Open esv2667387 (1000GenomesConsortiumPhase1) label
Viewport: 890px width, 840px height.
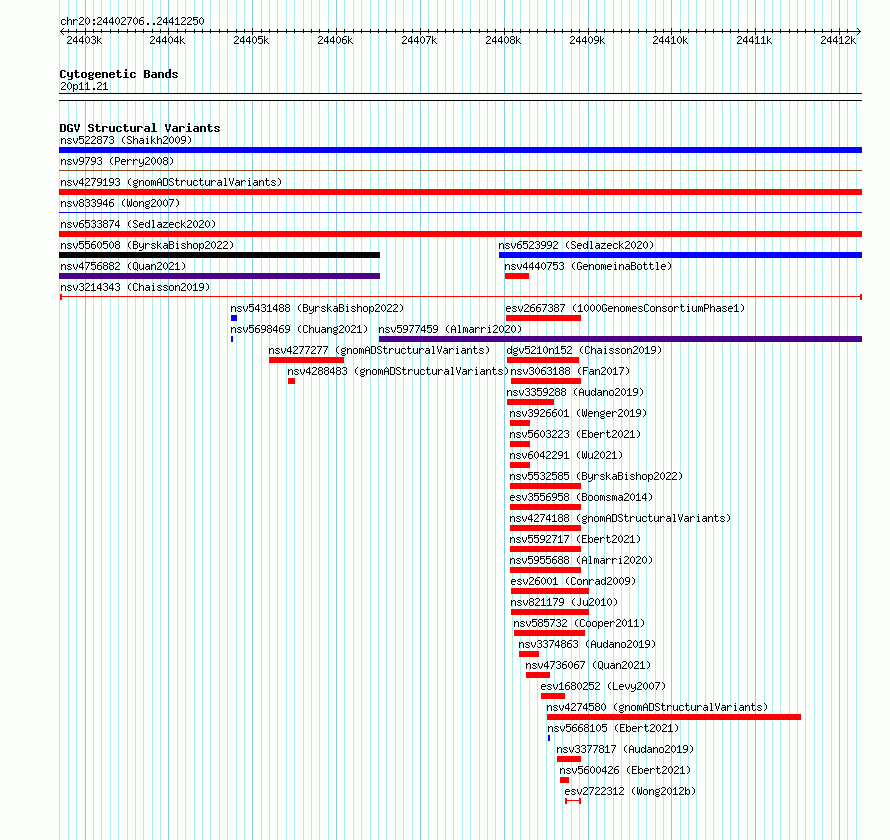click(625, 308)
